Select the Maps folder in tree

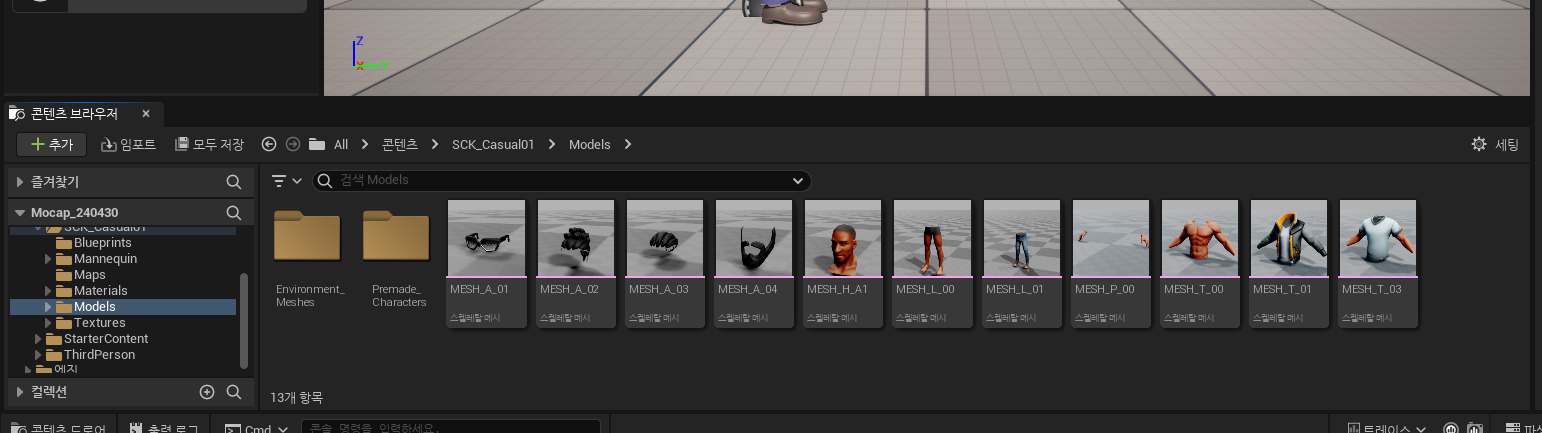tap(89, 275)
